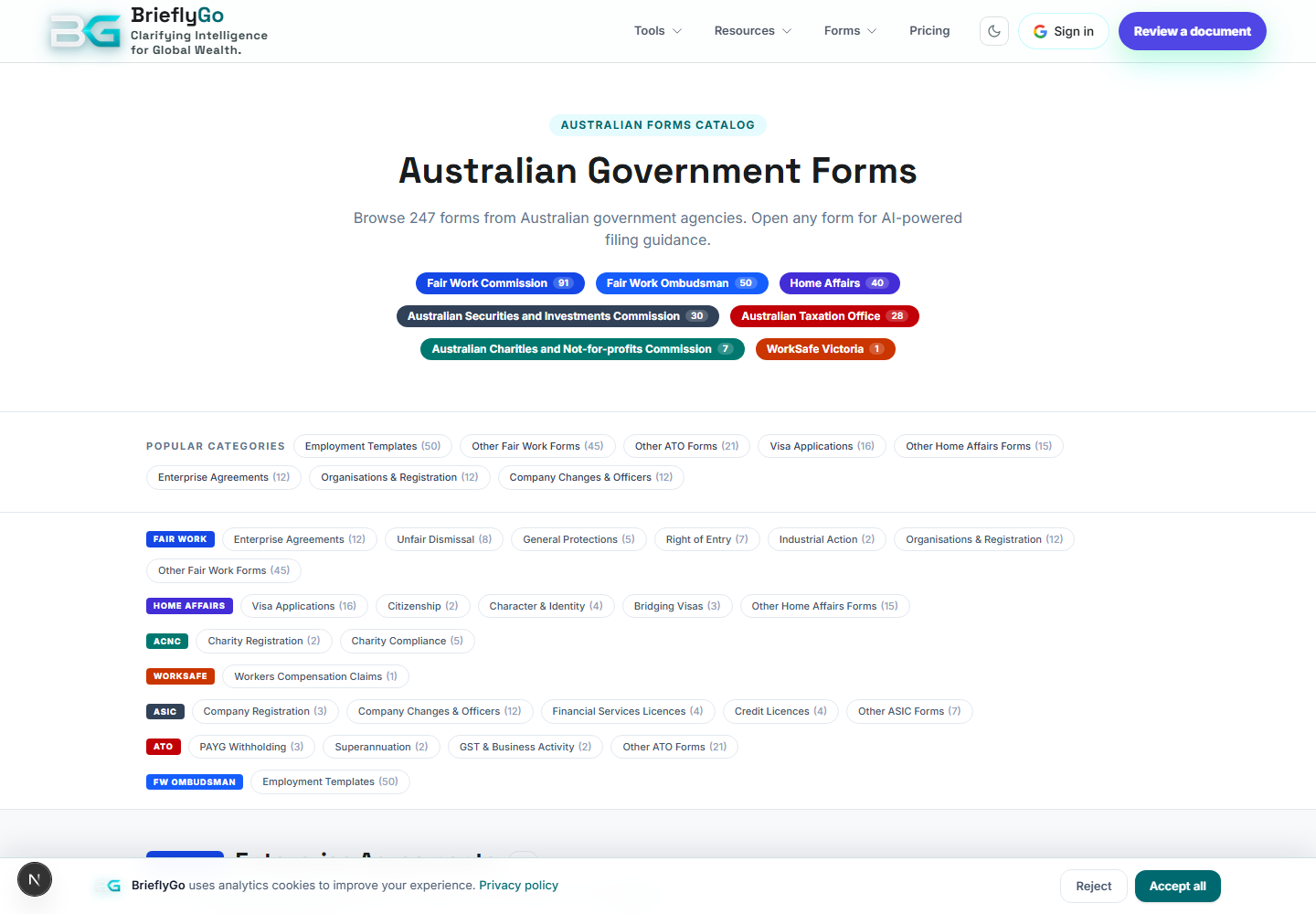Open Credit Licences (4) category
The height and width of the screenshot is (914, 1316).
click(780, 711)
